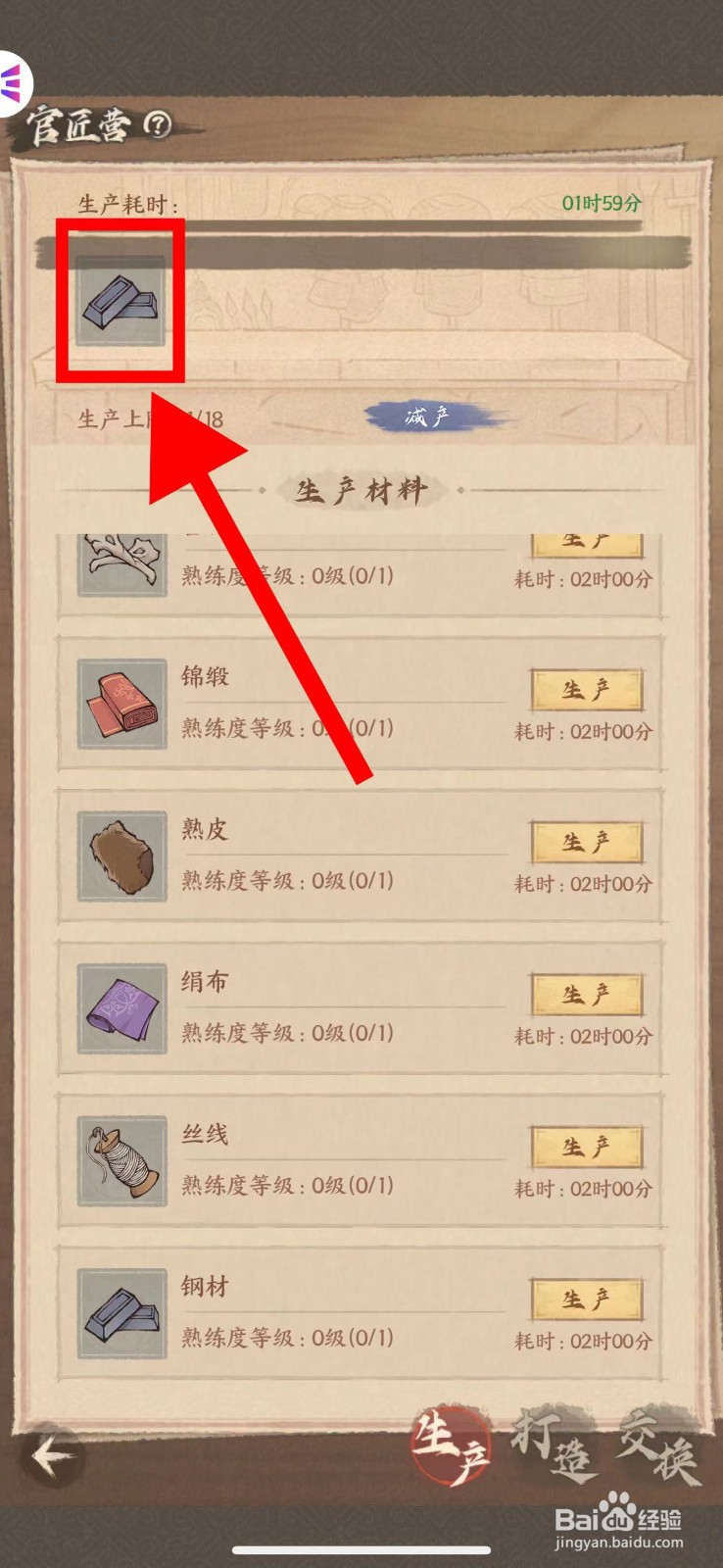This screenshot has height=1568, width=723.
Task: Produce 熟皮 with its 生产 button
Action: coord(587,843)
